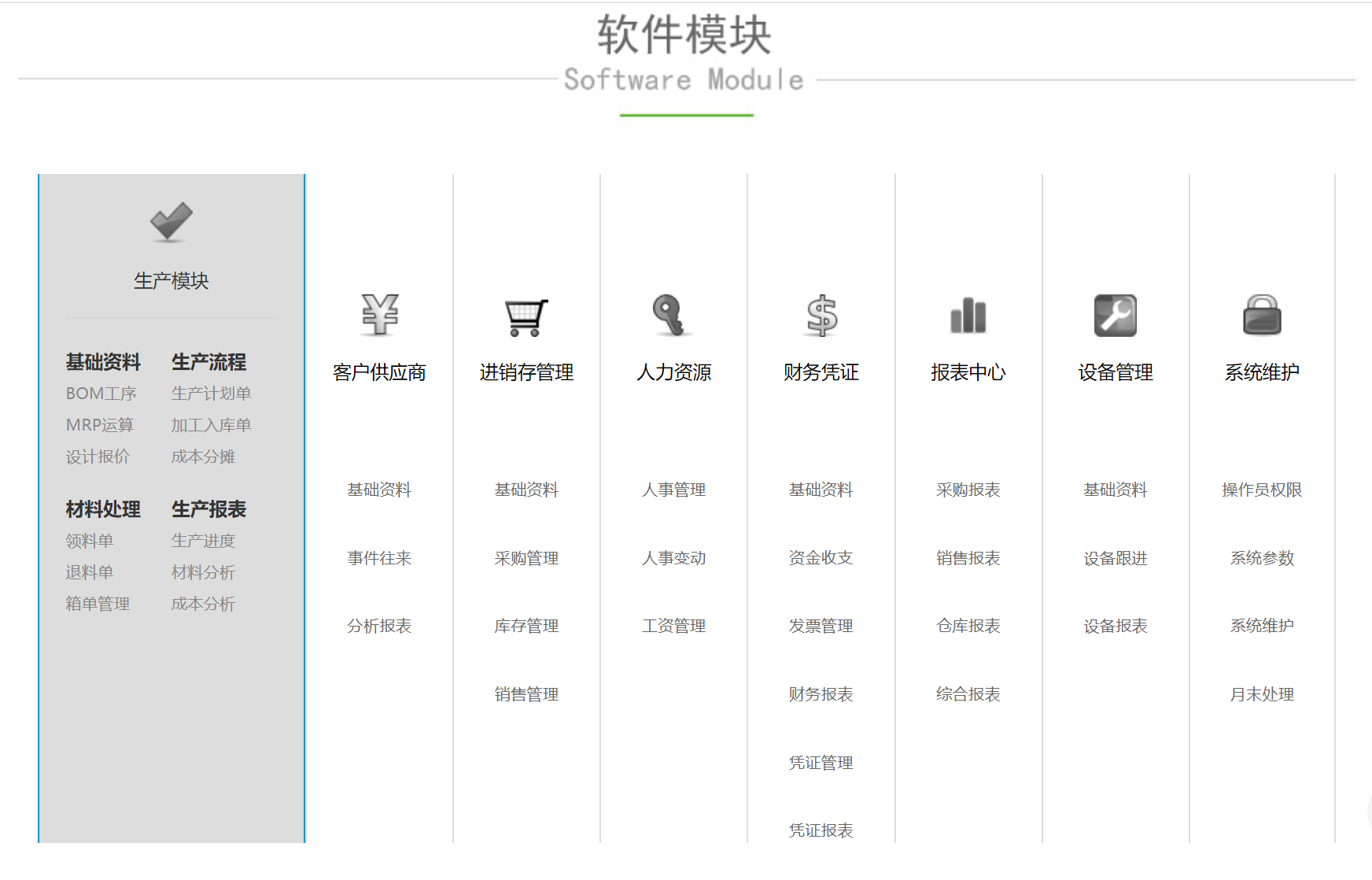Open the 客户供应商 module title
The height and width of the screenshot is (880, 1372).
[379, 372]
